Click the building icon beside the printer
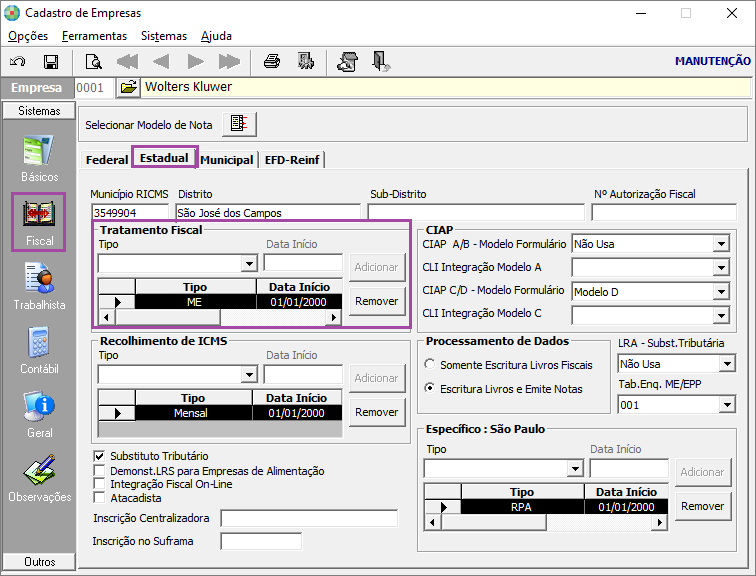Image resolution: width=756 pixels, height=576 pixels. pos(306,62)
